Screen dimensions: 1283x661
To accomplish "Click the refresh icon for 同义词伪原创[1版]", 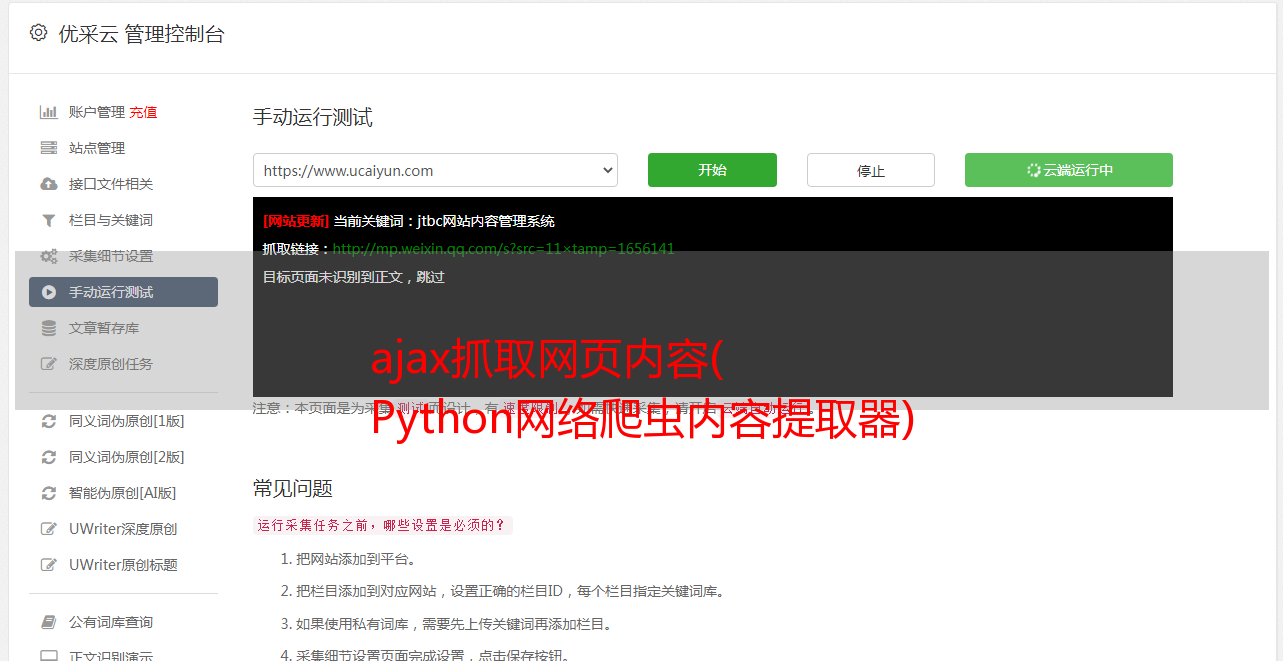I will coord(48,421).
